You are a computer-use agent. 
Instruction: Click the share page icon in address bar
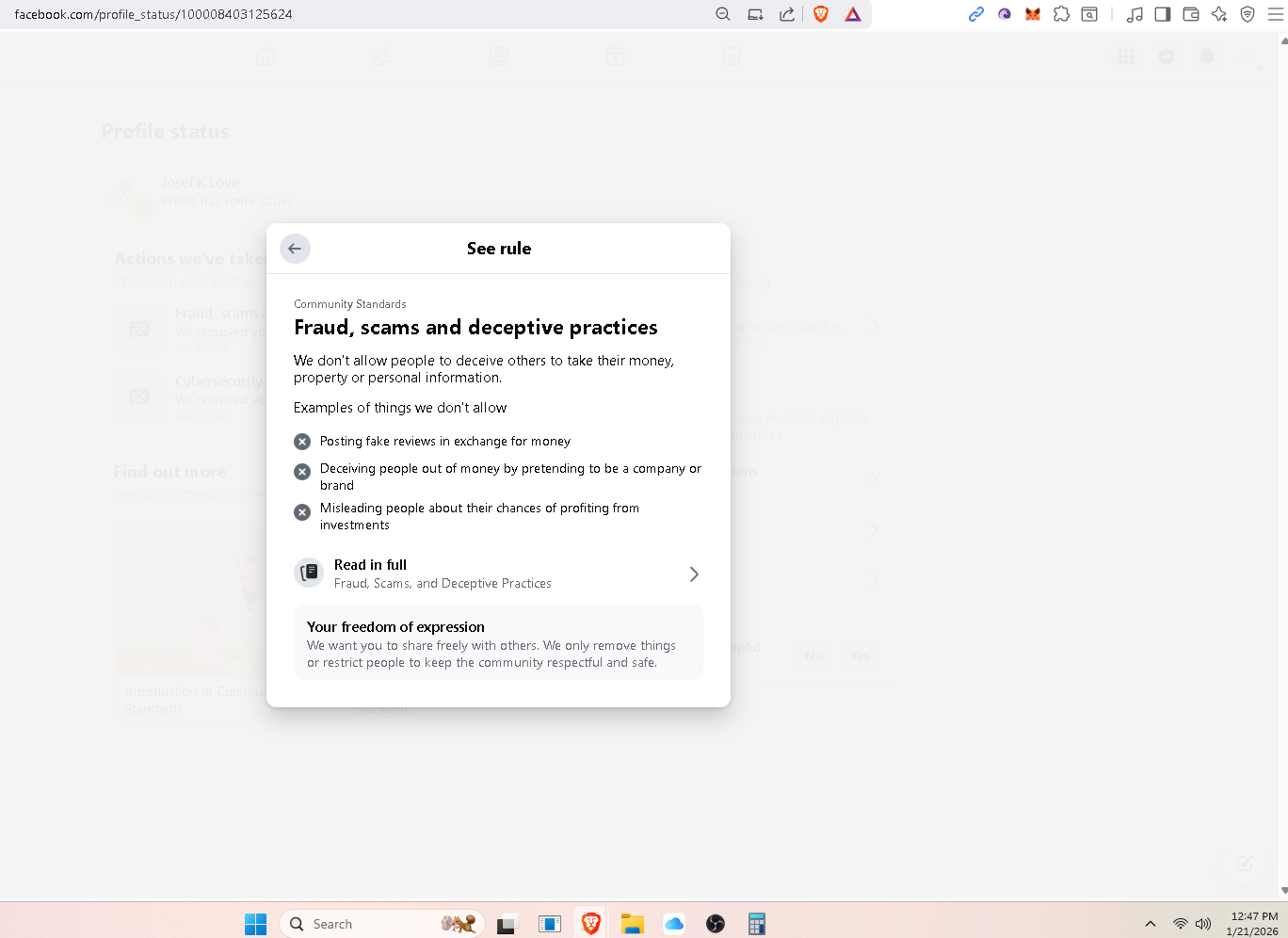point(786,14)
